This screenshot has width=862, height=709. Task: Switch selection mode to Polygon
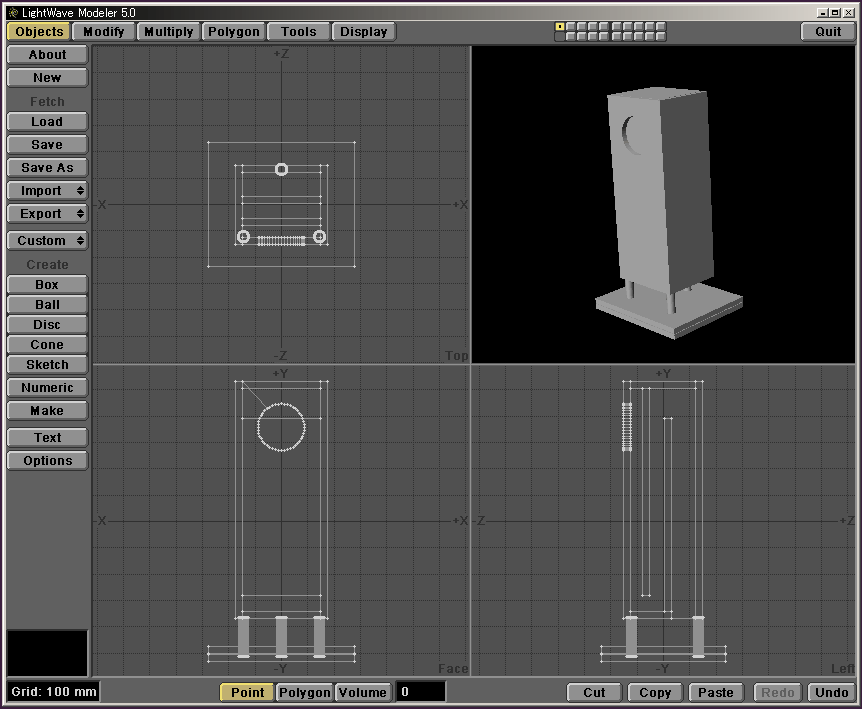[304, 692]
